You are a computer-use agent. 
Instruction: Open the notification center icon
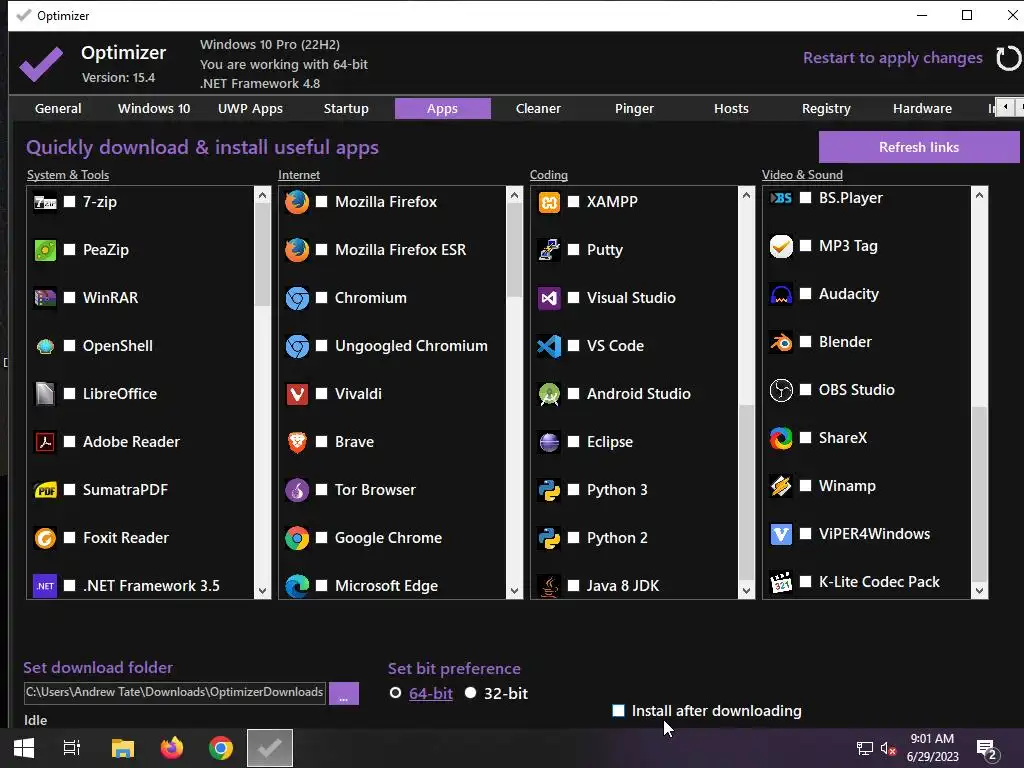tap(986, 748)
